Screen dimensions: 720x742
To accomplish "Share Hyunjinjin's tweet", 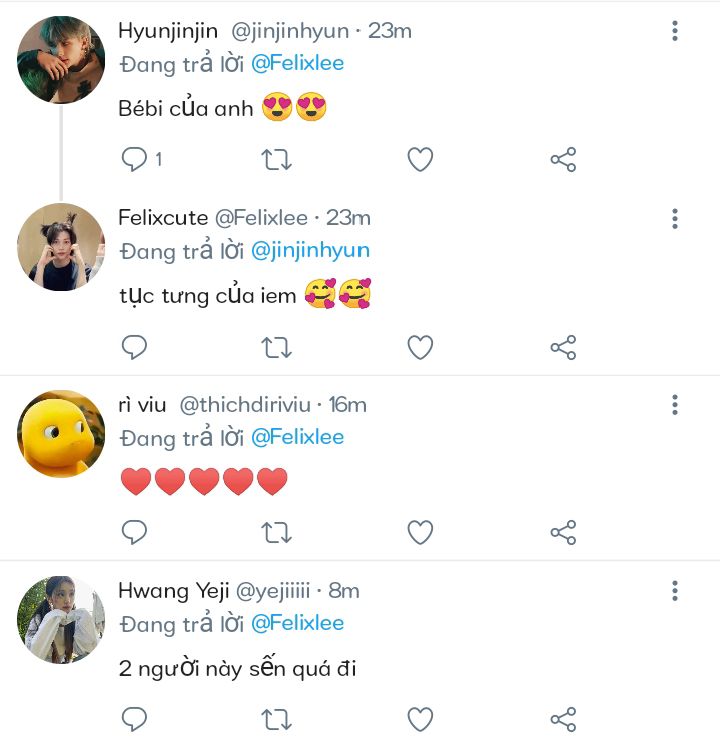I will point(563,159).
